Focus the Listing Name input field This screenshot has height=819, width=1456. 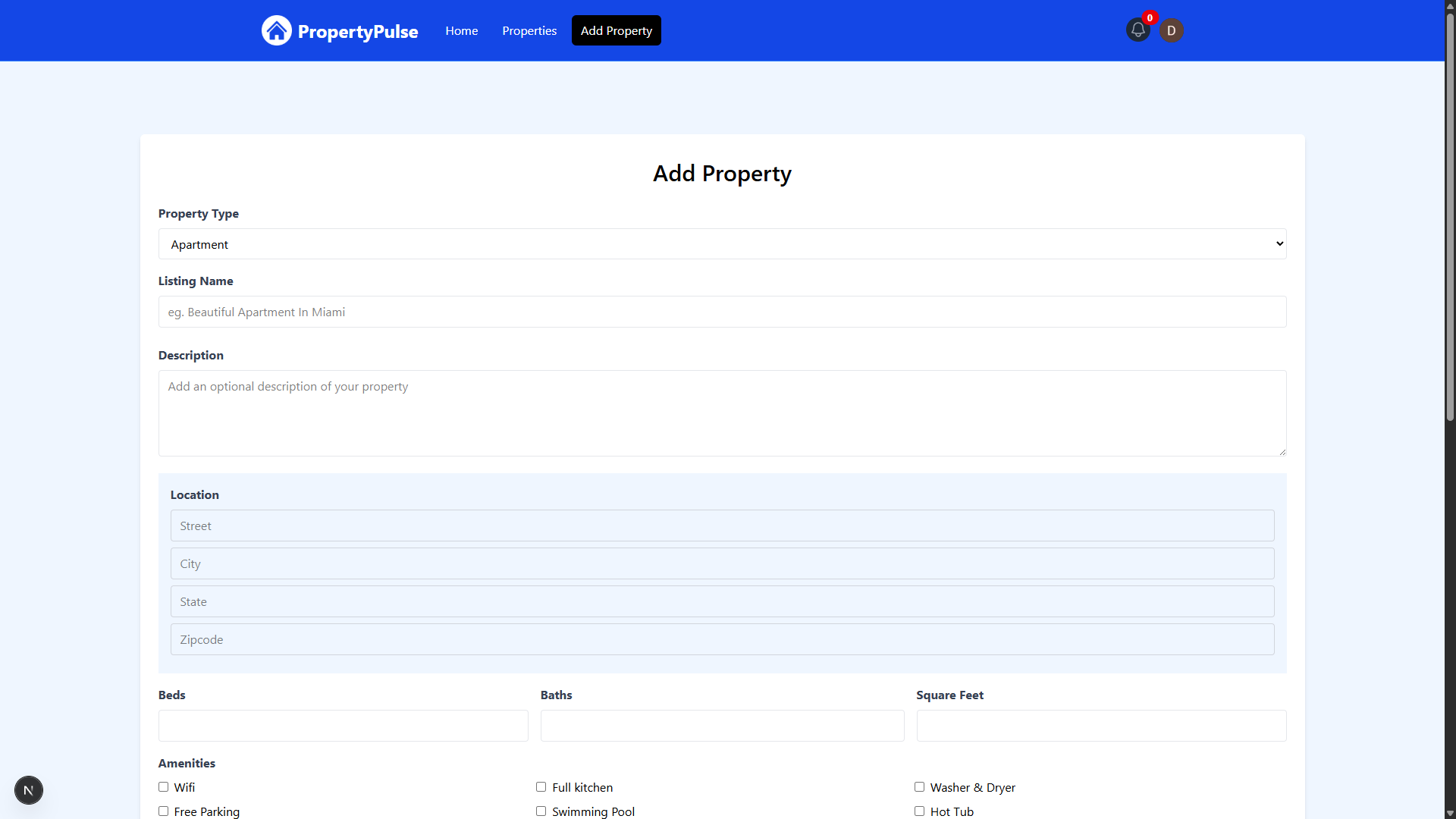722,312
